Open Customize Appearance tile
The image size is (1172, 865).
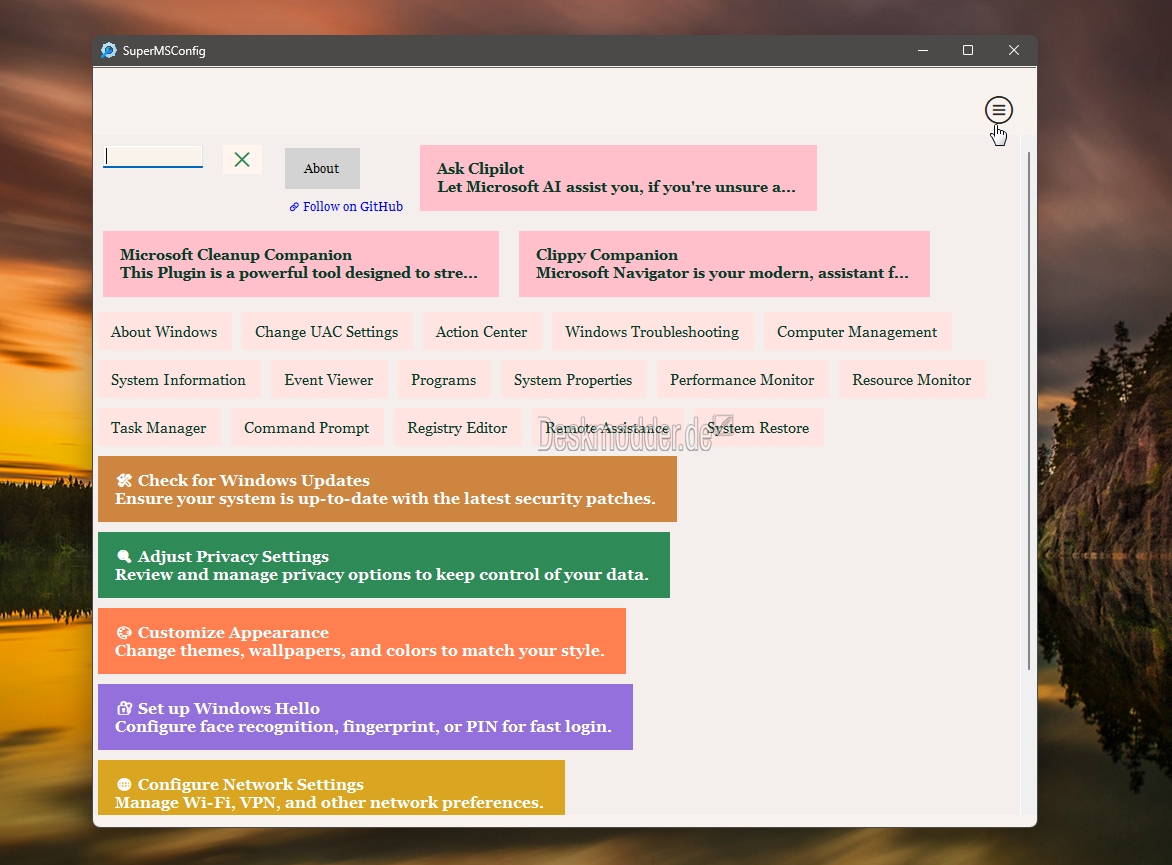[362, 641]
